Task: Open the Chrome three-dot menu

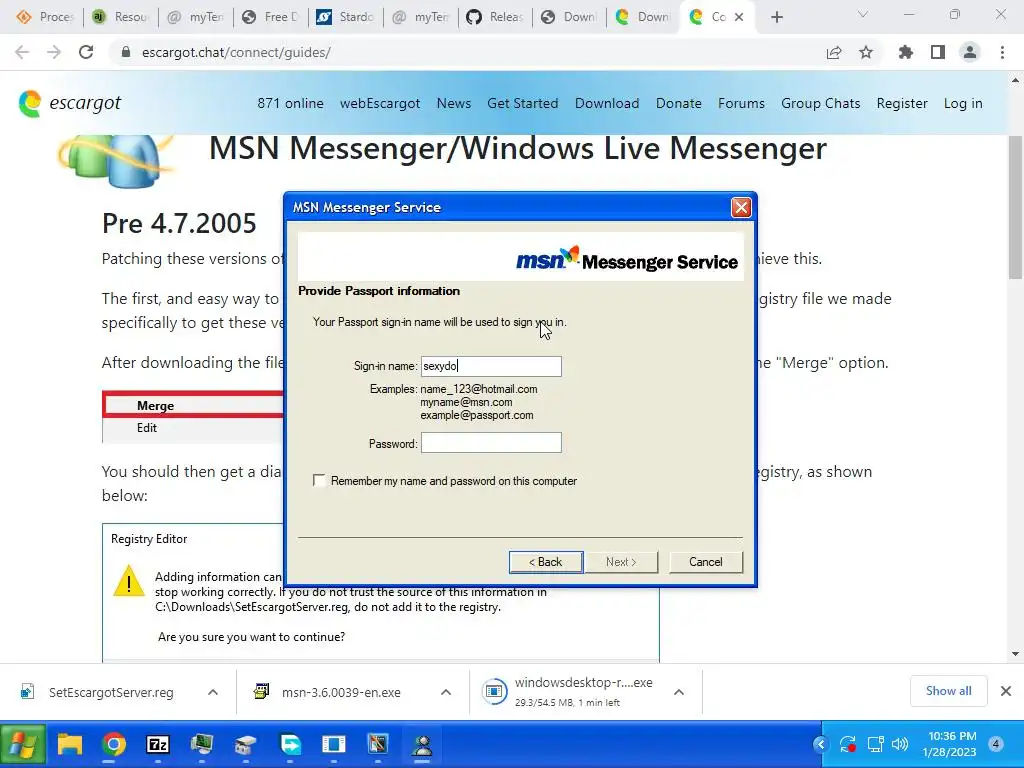Action: pos(1002,52)
